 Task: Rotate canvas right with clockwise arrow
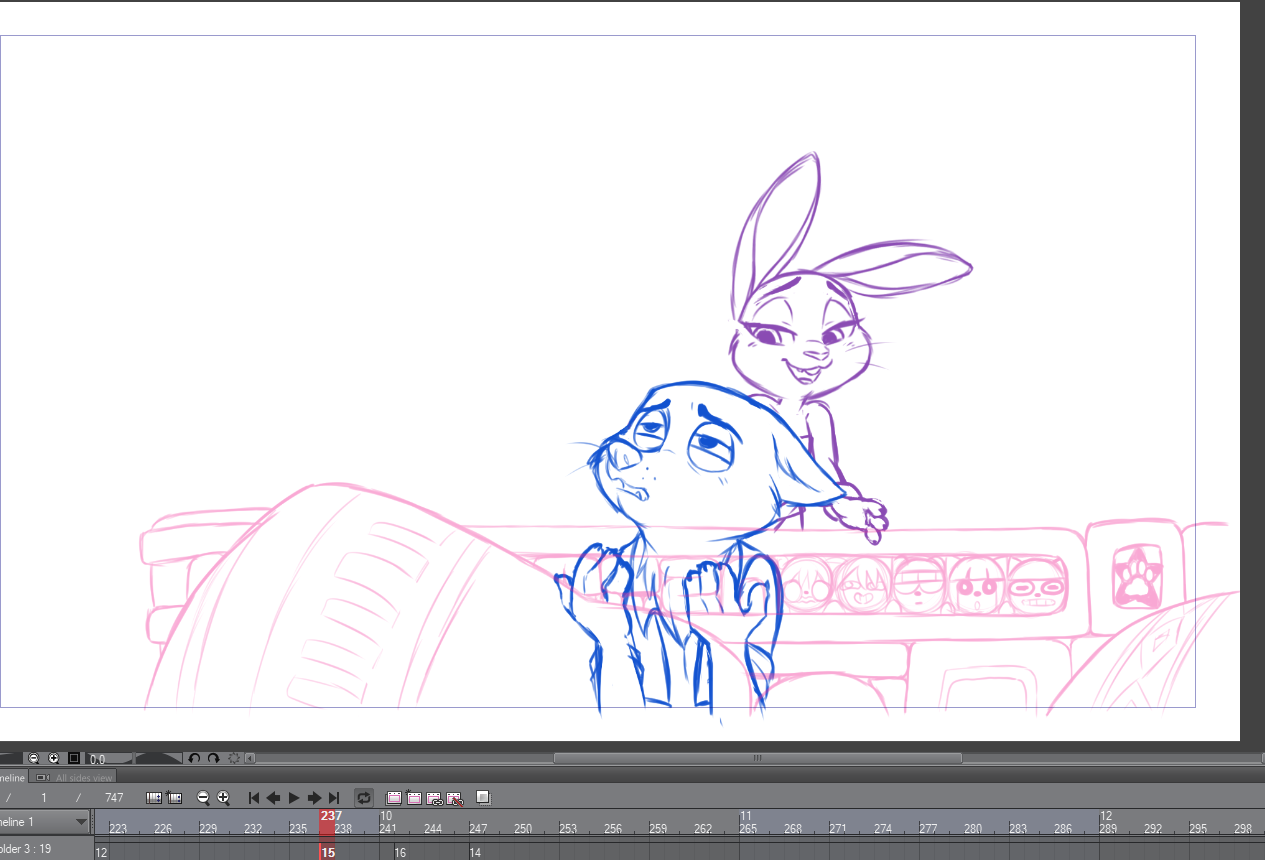213,759
